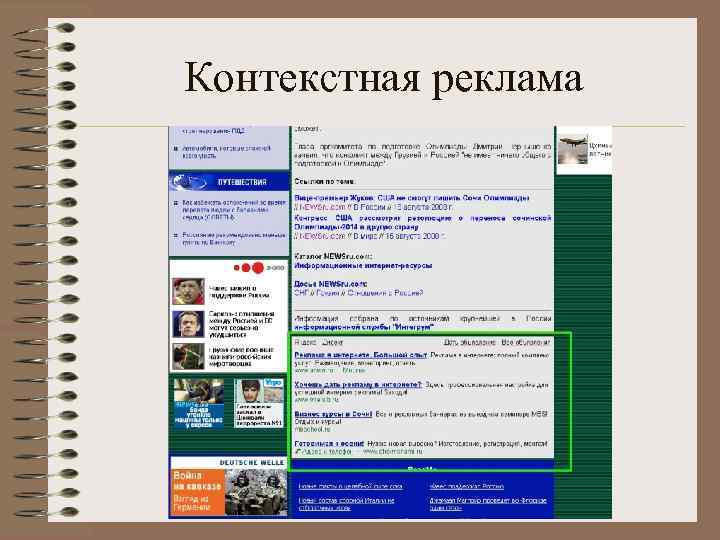This screenshot has height=540, width=720.
Task: Open the ПУТЕШЕСТВИЯ section banner
Action: click(229, 182)
